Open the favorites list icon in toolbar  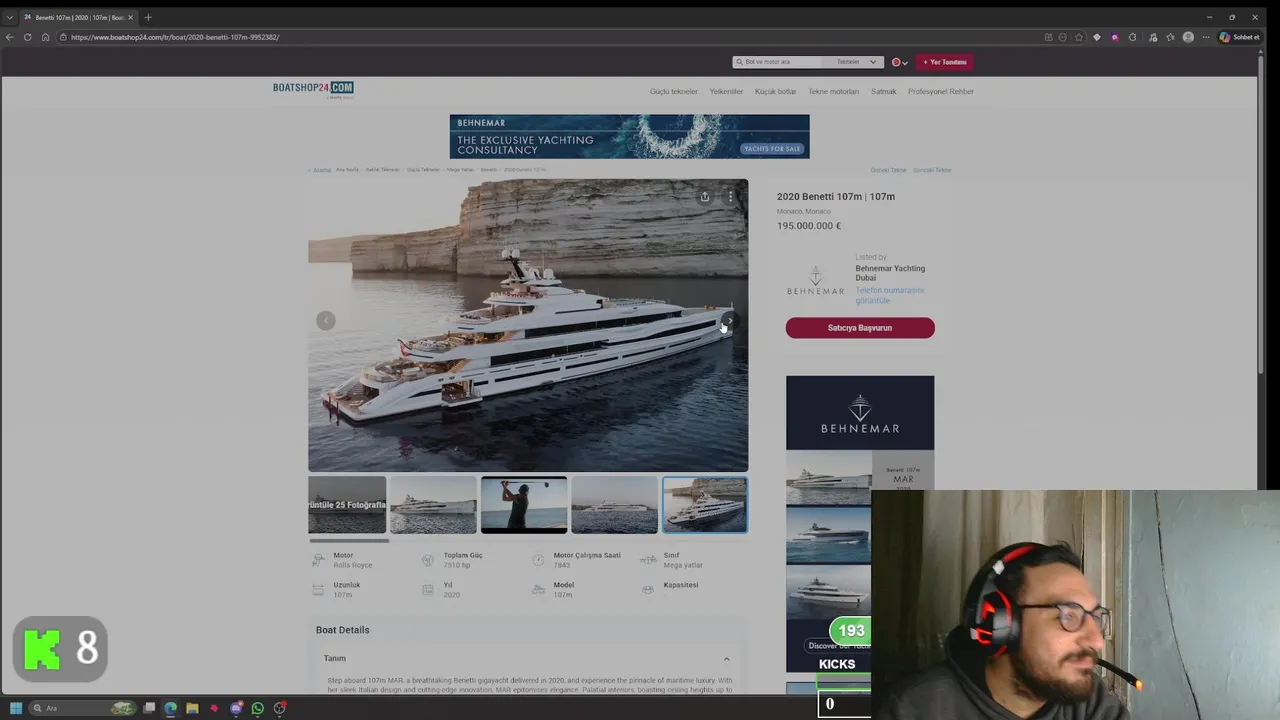click(1170, 37)
